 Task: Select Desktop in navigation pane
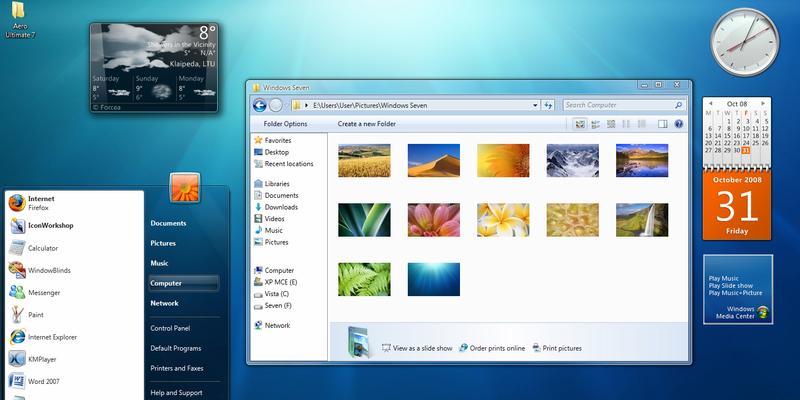tap(271, 152)
